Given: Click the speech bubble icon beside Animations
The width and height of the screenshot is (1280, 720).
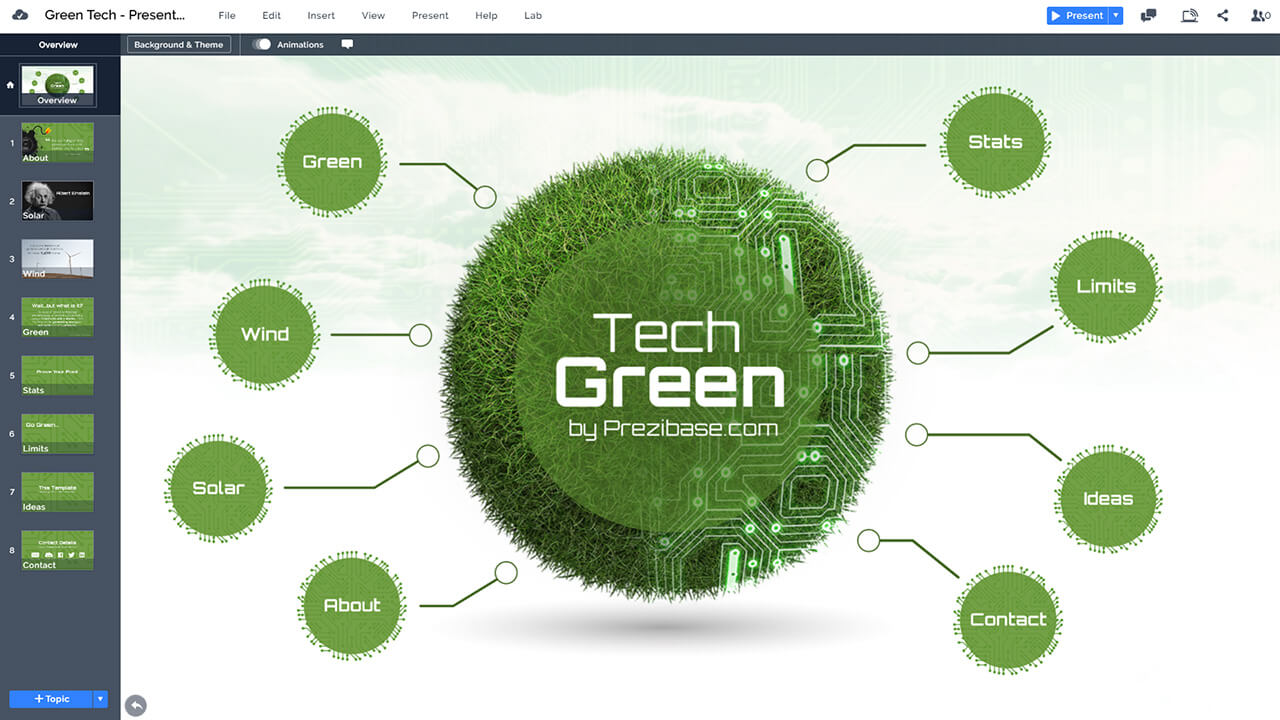Looking at the screenshot, I should coord(347,45).
